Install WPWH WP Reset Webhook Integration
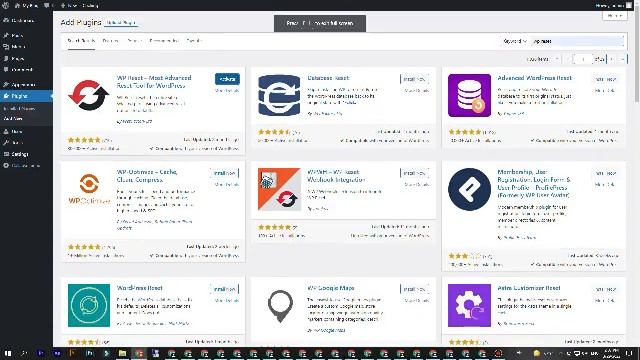The image size is (640, 360). (x=415, y=173)
